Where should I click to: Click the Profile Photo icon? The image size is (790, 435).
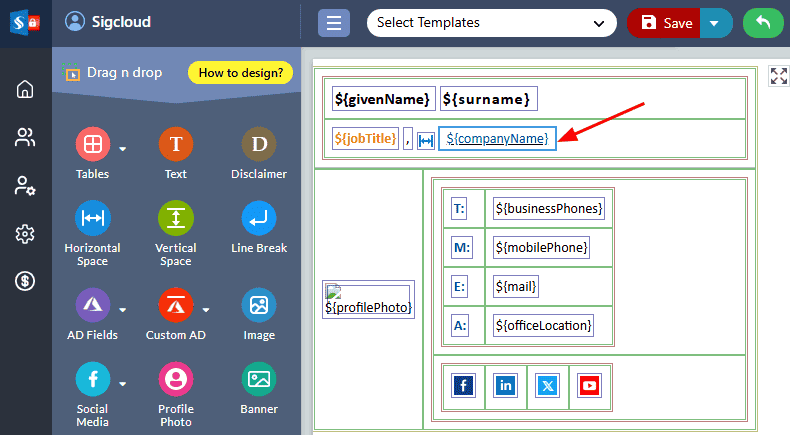(x=175, y=379)
